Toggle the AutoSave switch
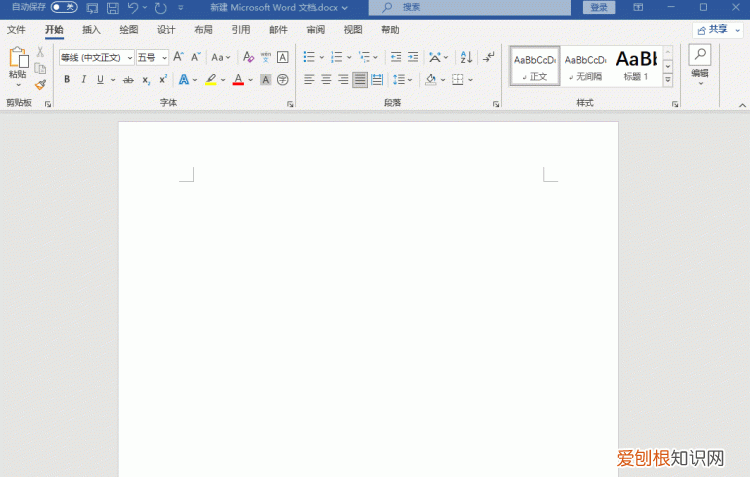This screenshot has height=477, width=750. coord(64,7)
